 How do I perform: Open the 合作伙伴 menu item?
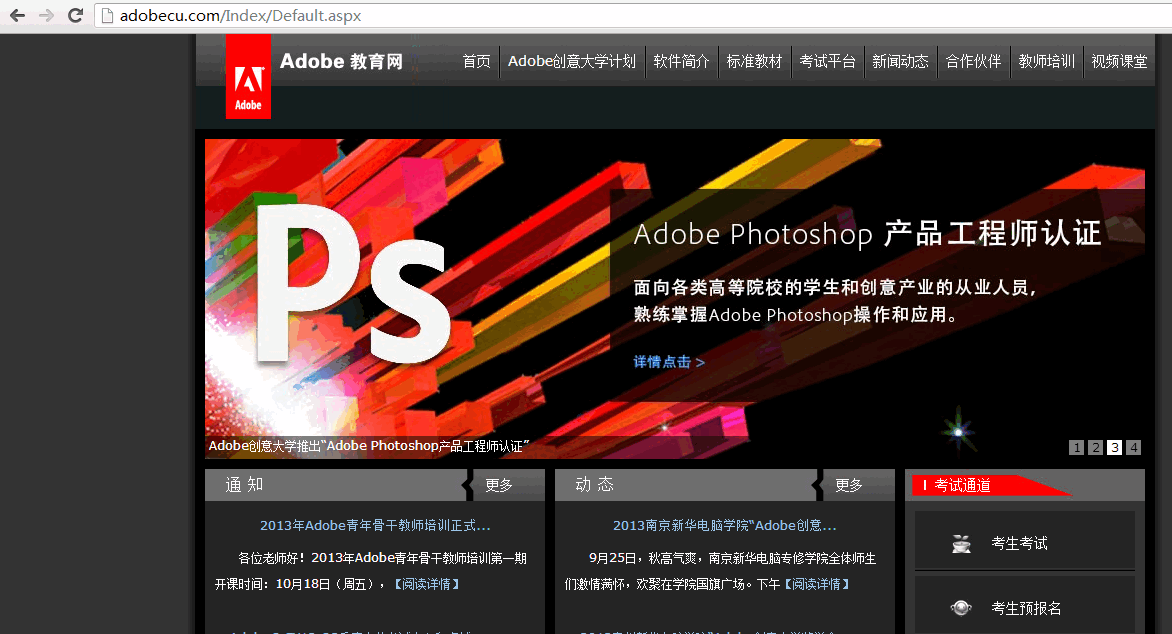[x=973, y=61]
